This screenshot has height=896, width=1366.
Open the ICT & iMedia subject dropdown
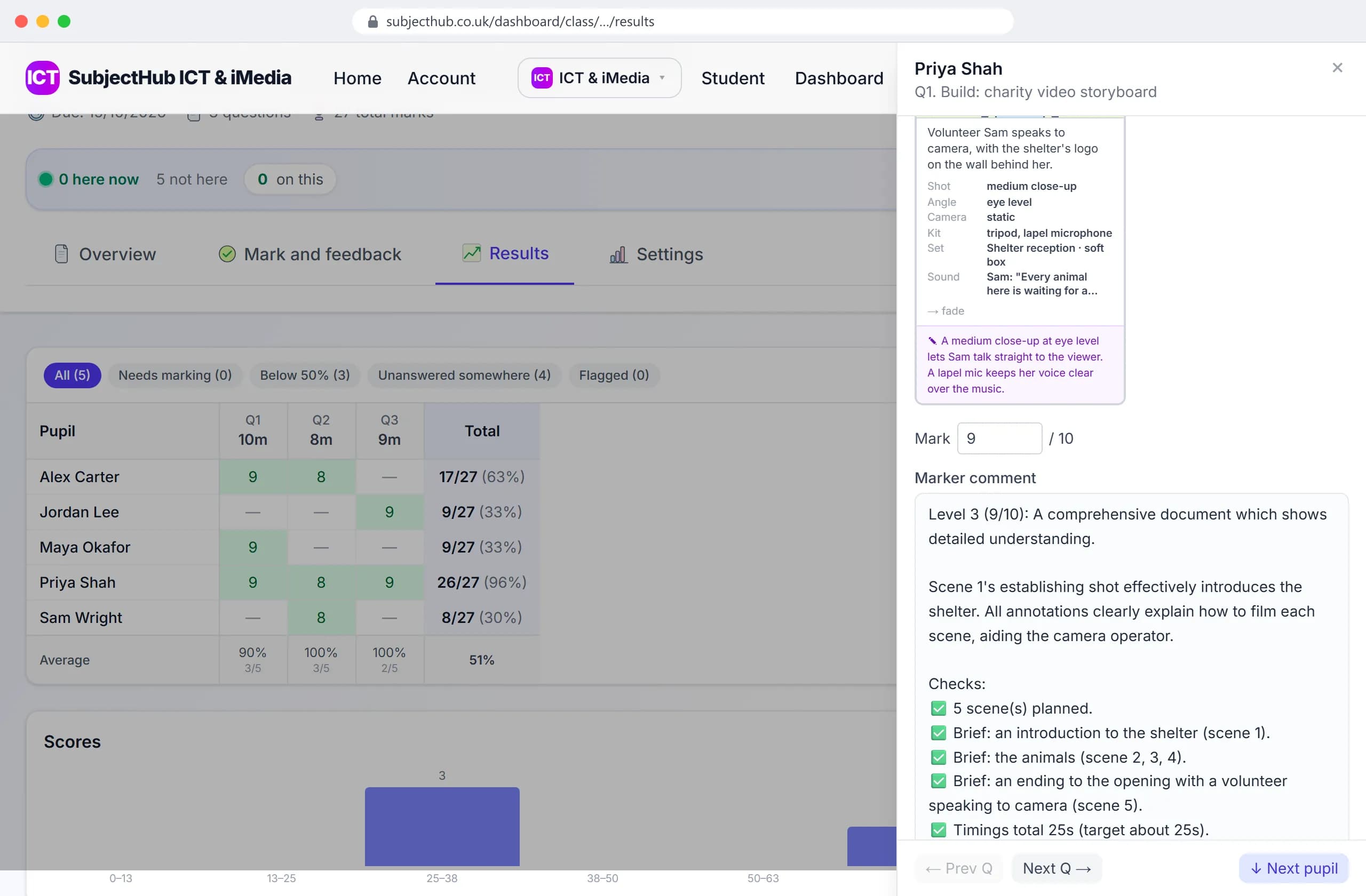599,77
